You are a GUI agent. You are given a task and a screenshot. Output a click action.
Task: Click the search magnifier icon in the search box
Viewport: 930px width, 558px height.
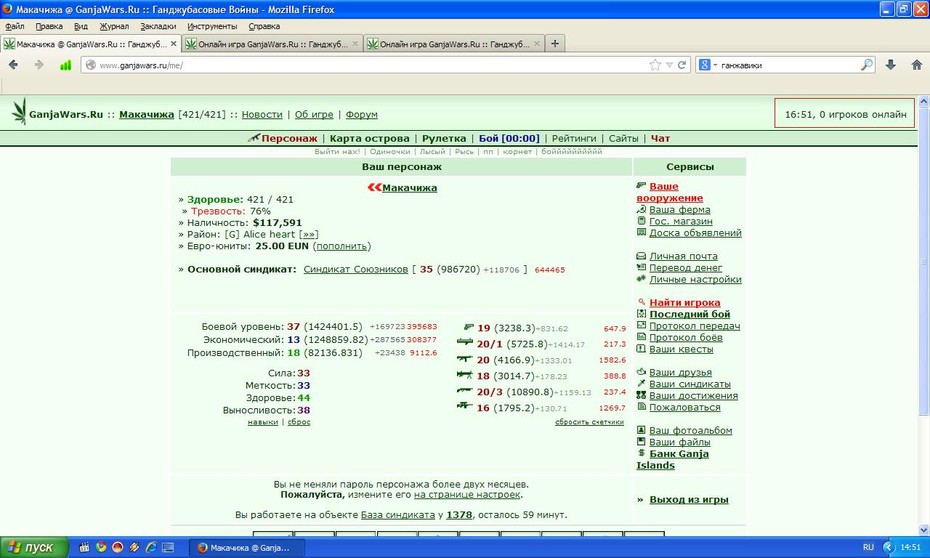867,65
